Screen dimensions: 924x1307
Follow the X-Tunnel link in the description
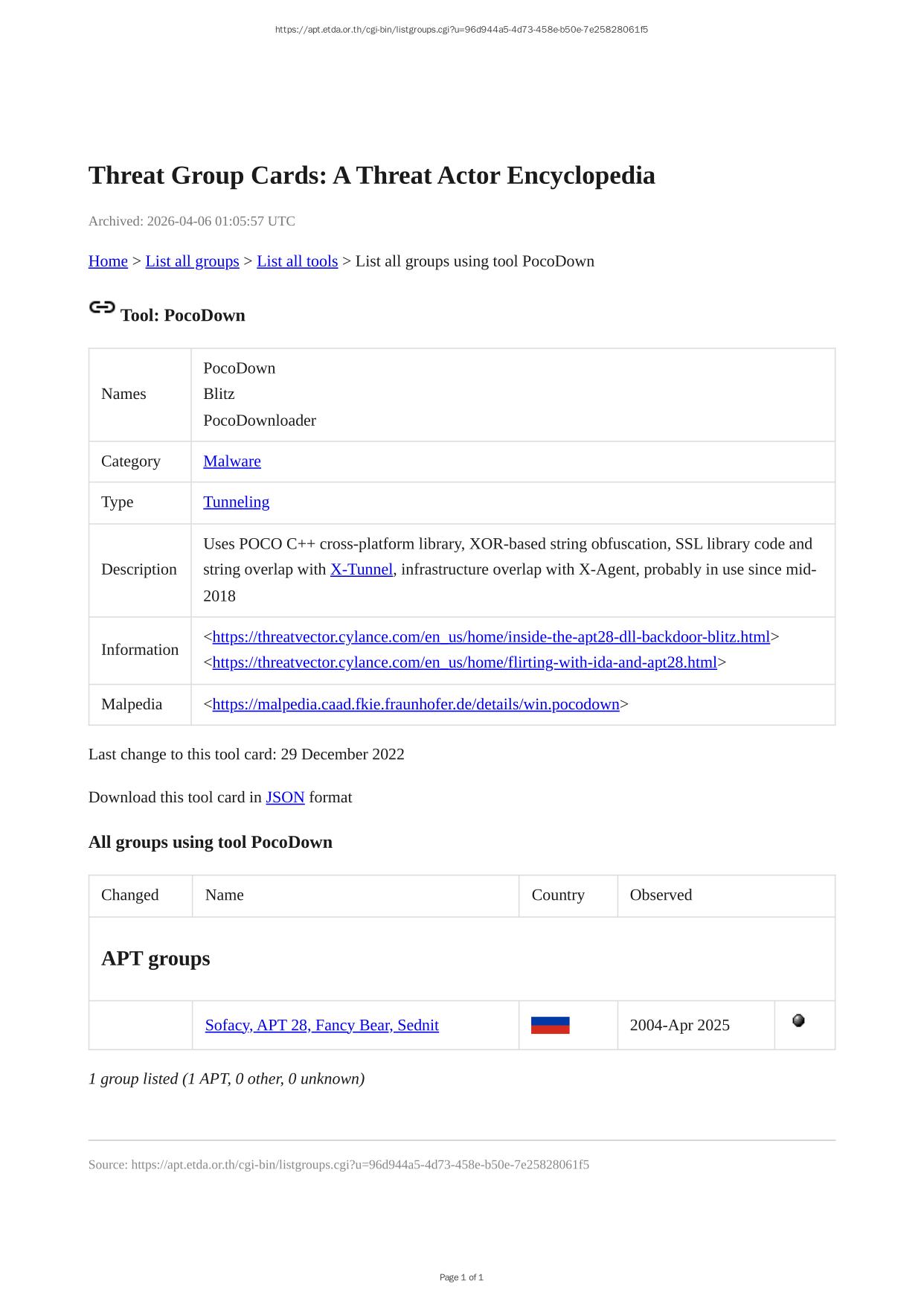point(361,569)
